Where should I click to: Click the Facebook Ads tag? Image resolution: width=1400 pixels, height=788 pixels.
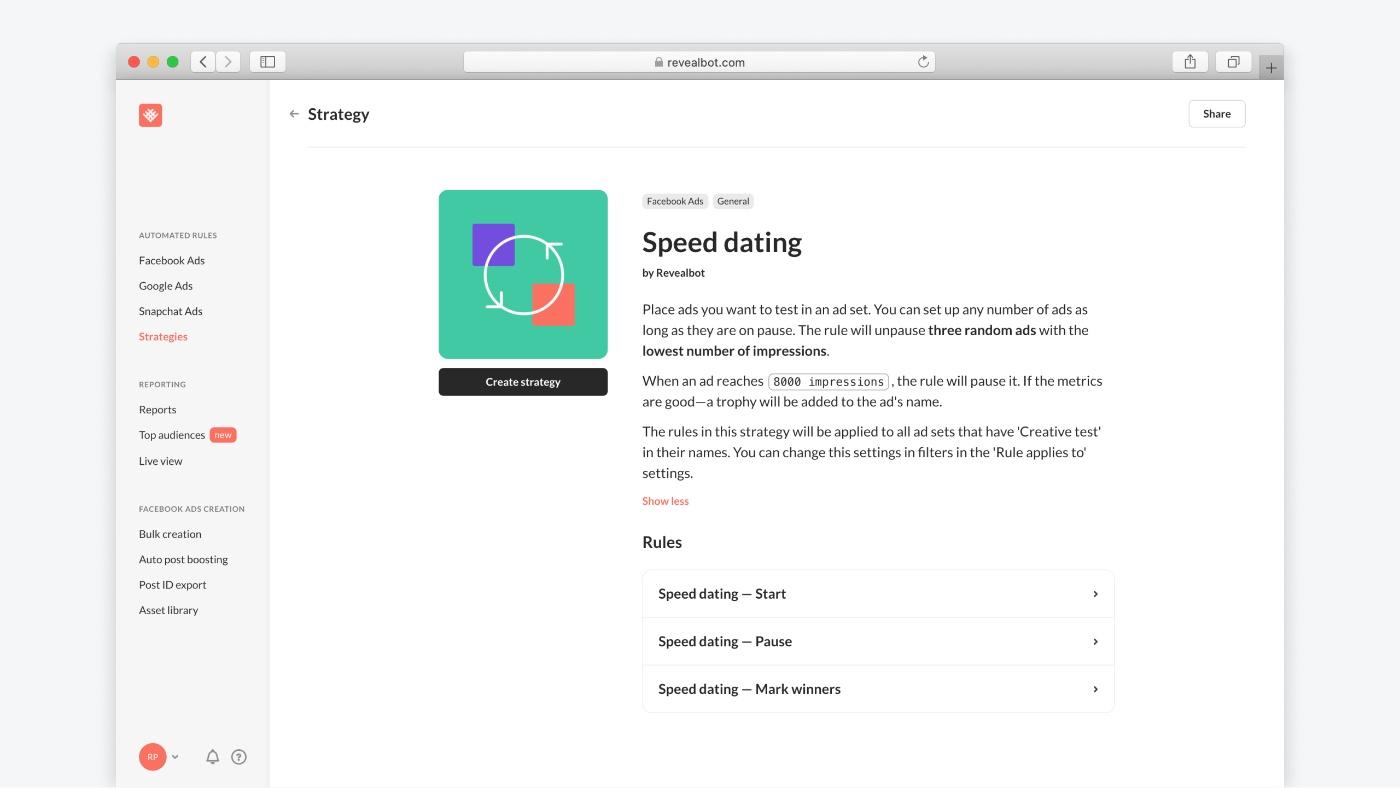(x=675, y=201)
